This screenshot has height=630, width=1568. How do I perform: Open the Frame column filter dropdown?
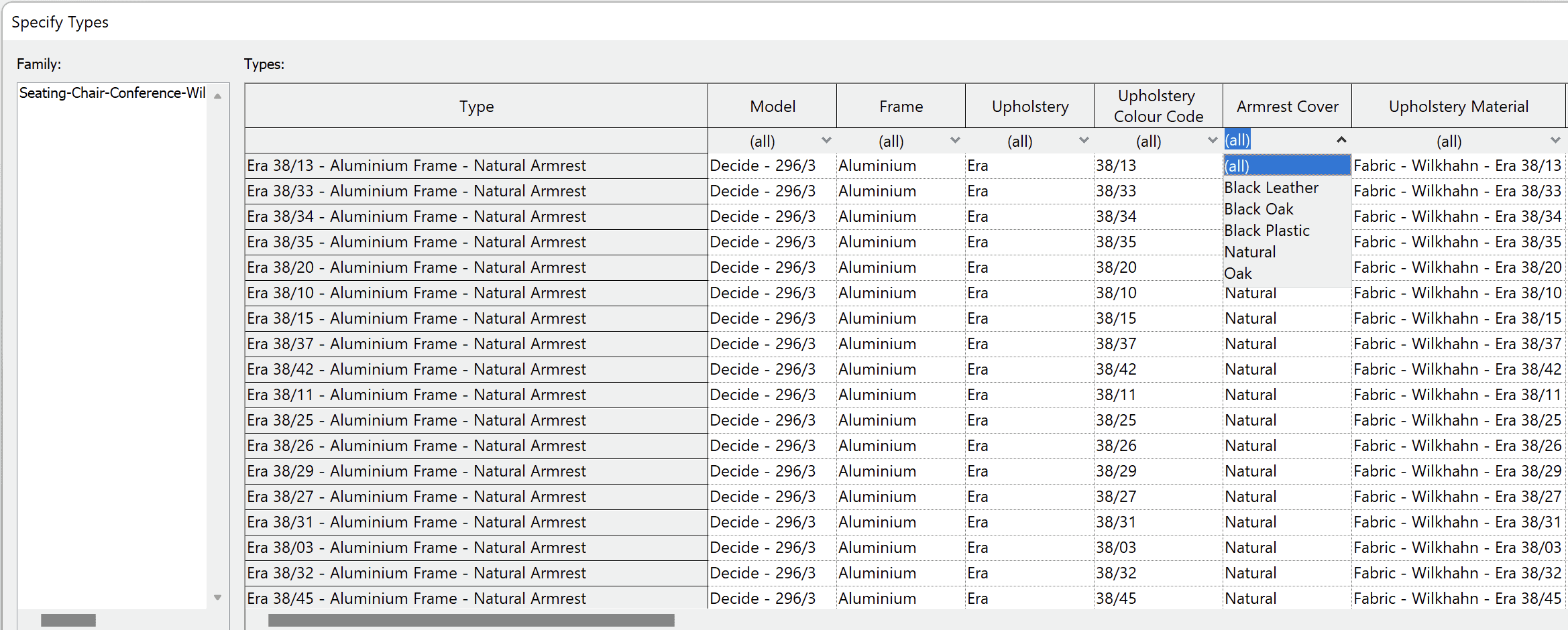pyautogui.click(x=955, y=141)
